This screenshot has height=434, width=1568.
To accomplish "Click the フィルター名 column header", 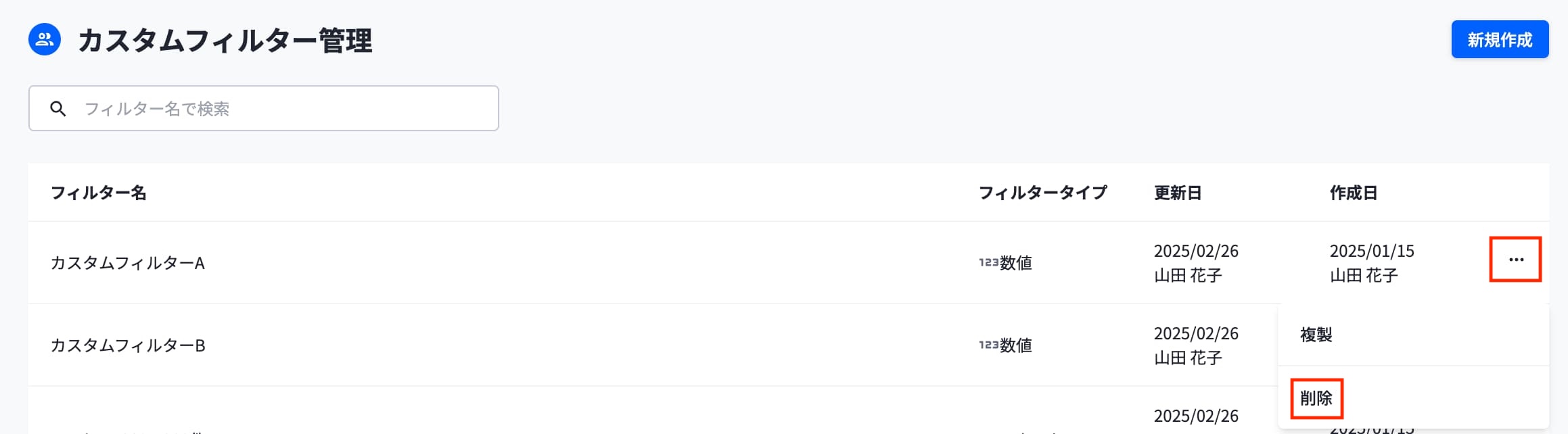I will click(99, 193).
